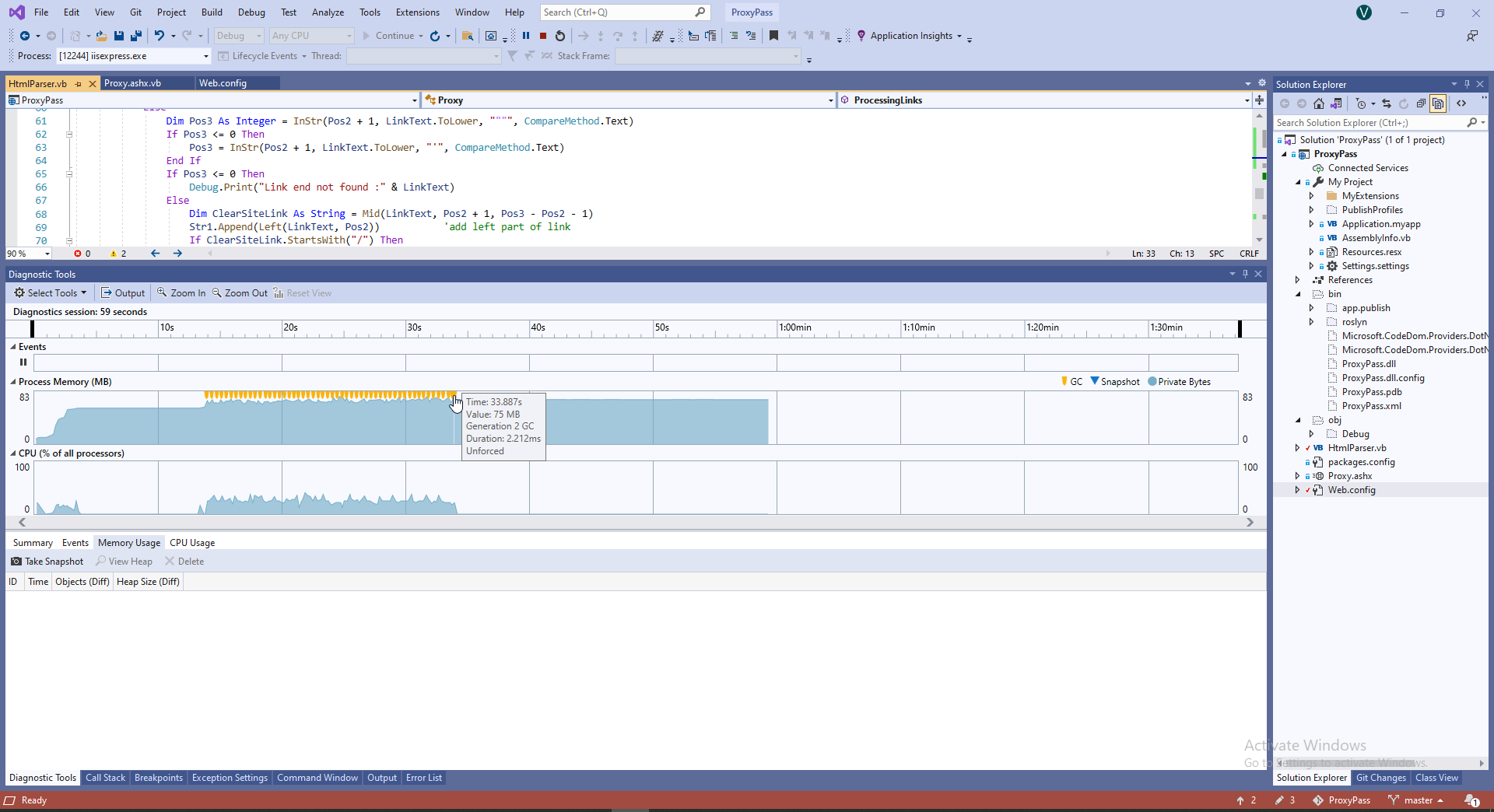Restart the debug session
Image resolution: width=1494 pixels, height=812 pixels.
tap(560, 36)
